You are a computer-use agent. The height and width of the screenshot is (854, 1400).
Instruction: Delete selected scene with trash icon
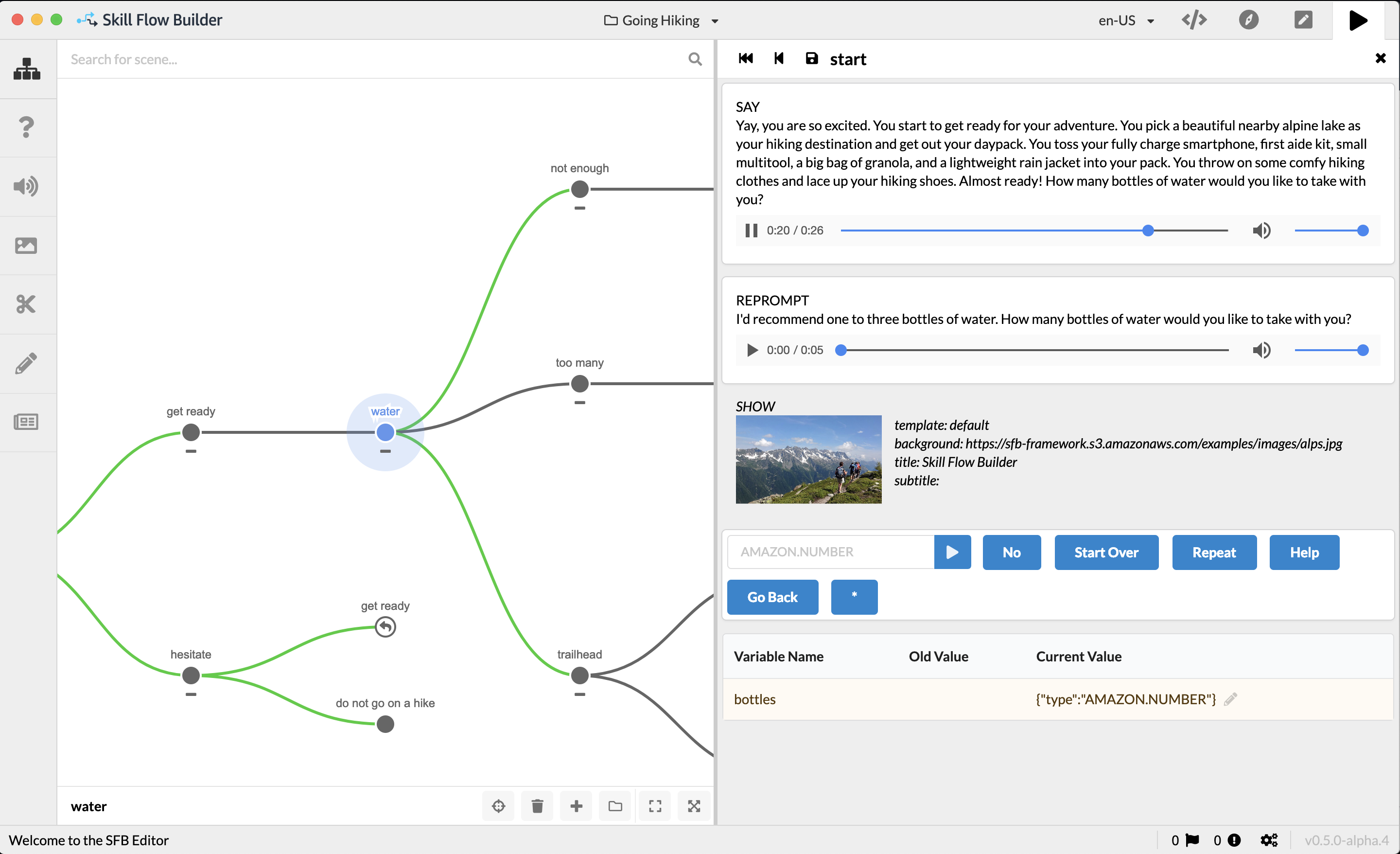(x=537, y=806)
